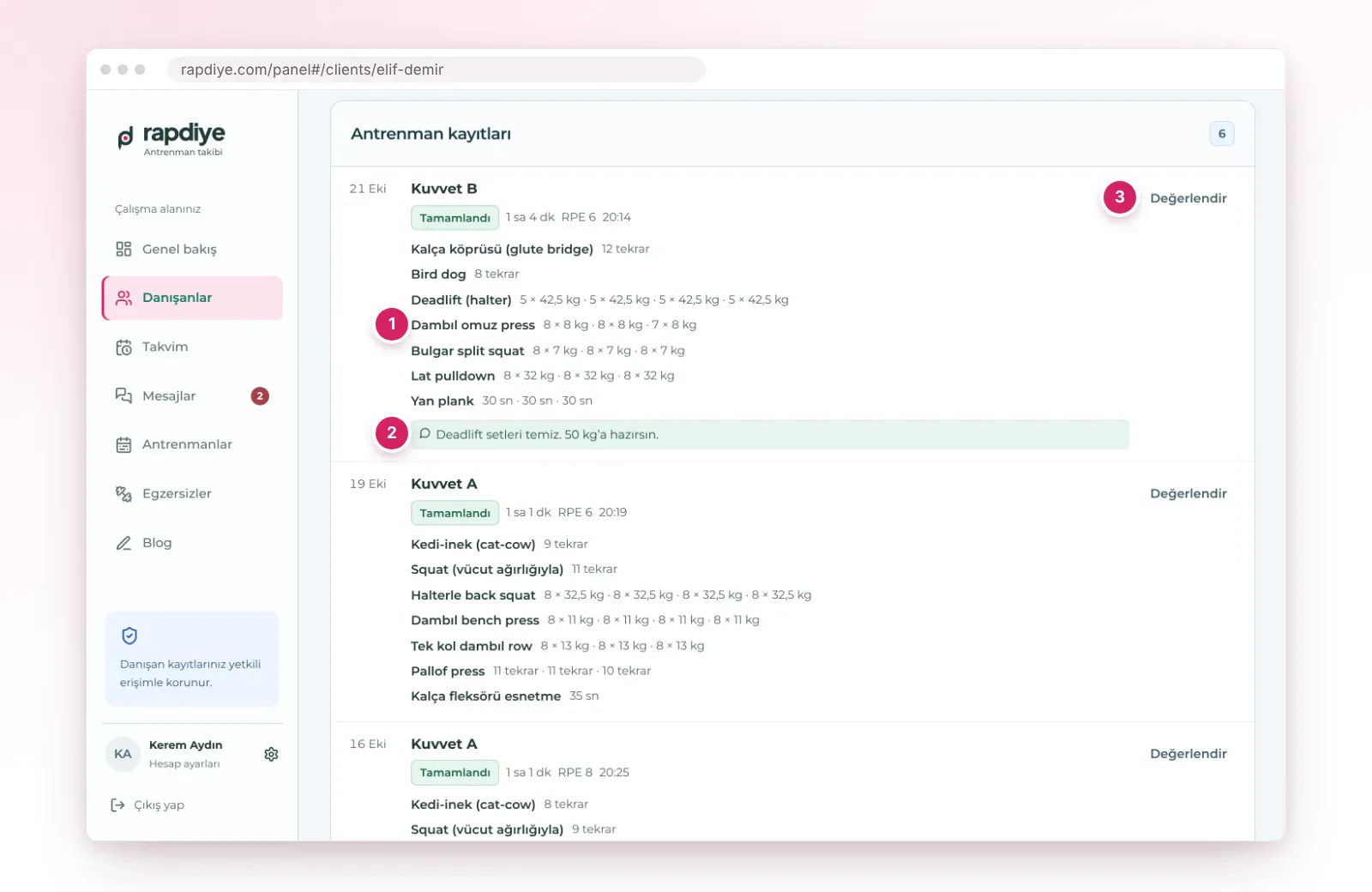The height and width of the screenshot is (892, 1372).
Task: Select Danışanlar menu item
Action: (192, 298)
